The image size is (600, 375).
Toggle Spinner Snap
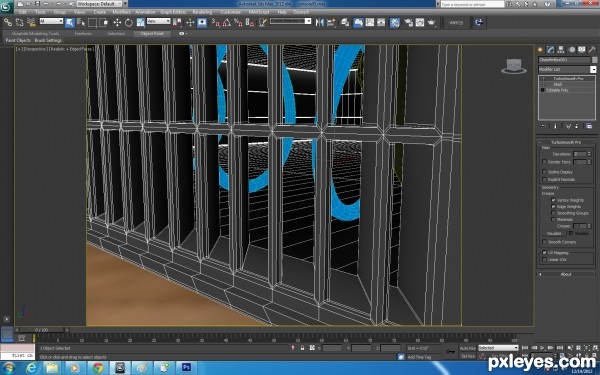pyautogui.click(x=250, y=23)
